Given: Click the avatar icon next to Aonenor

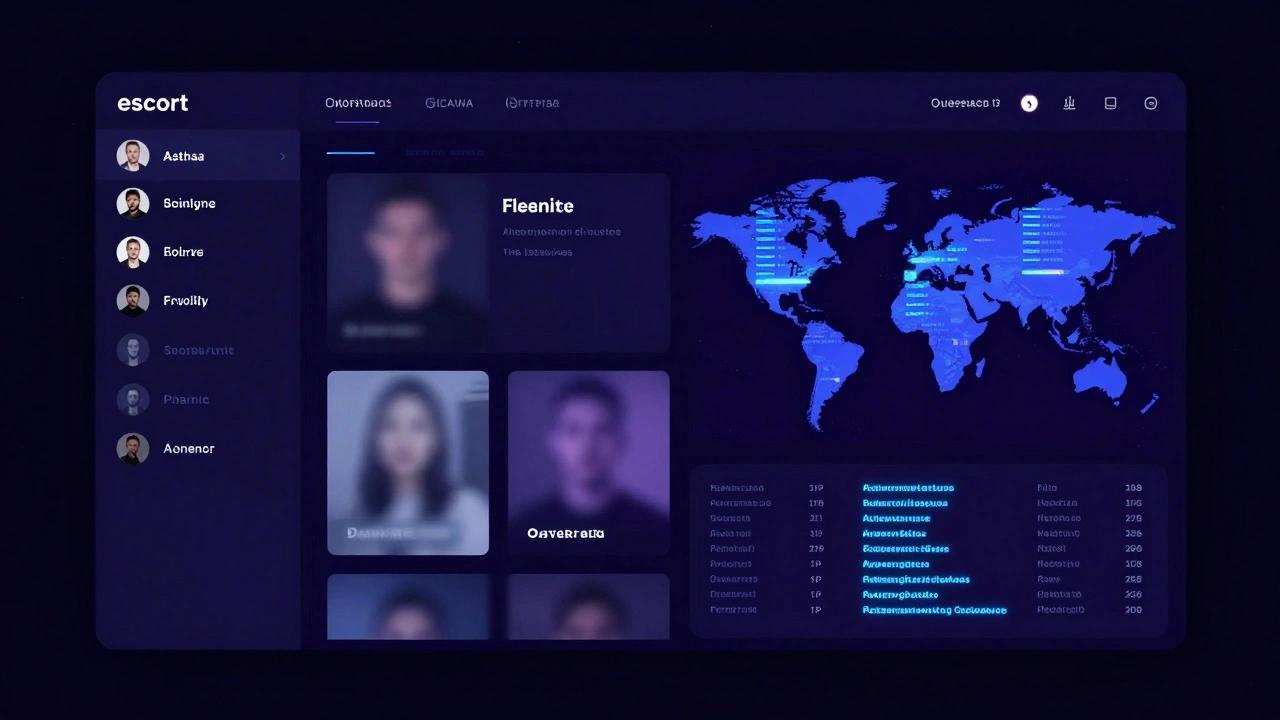Looking at the screenshot, I should point(133,448).
